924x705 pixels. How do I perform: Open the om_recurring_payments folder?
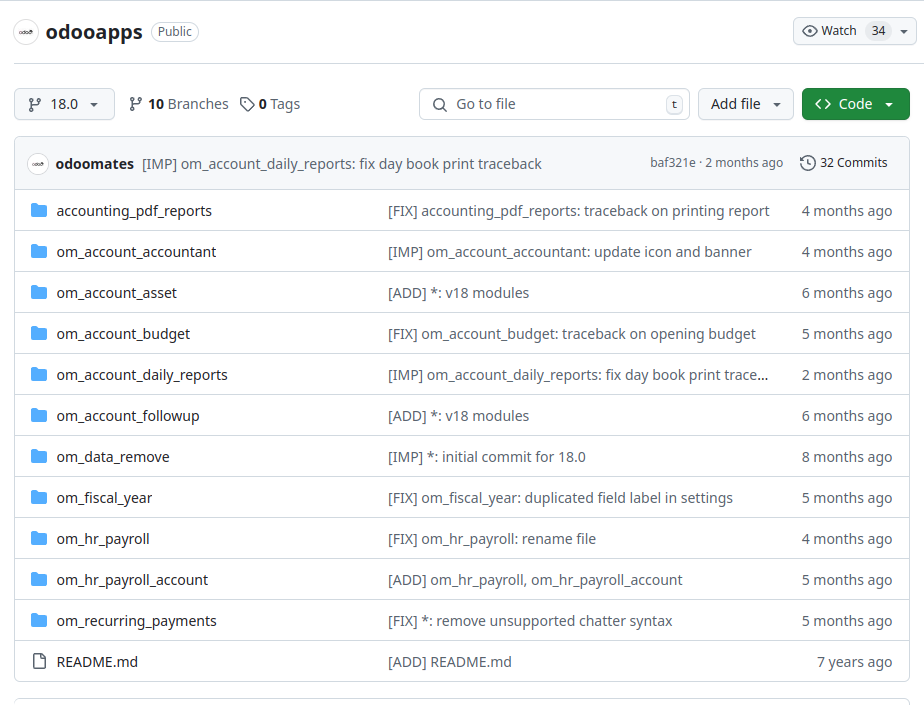[137, 621]
